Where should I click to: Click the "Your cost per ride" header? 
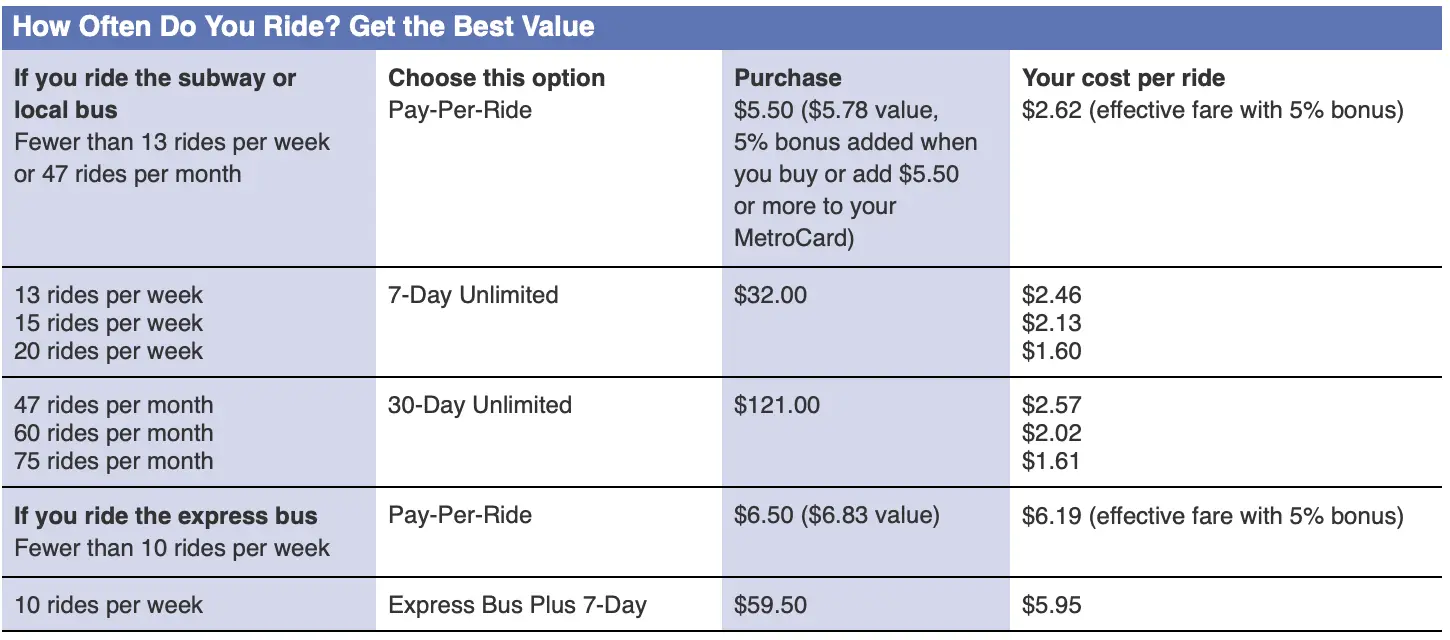[x=1123, y=78]
